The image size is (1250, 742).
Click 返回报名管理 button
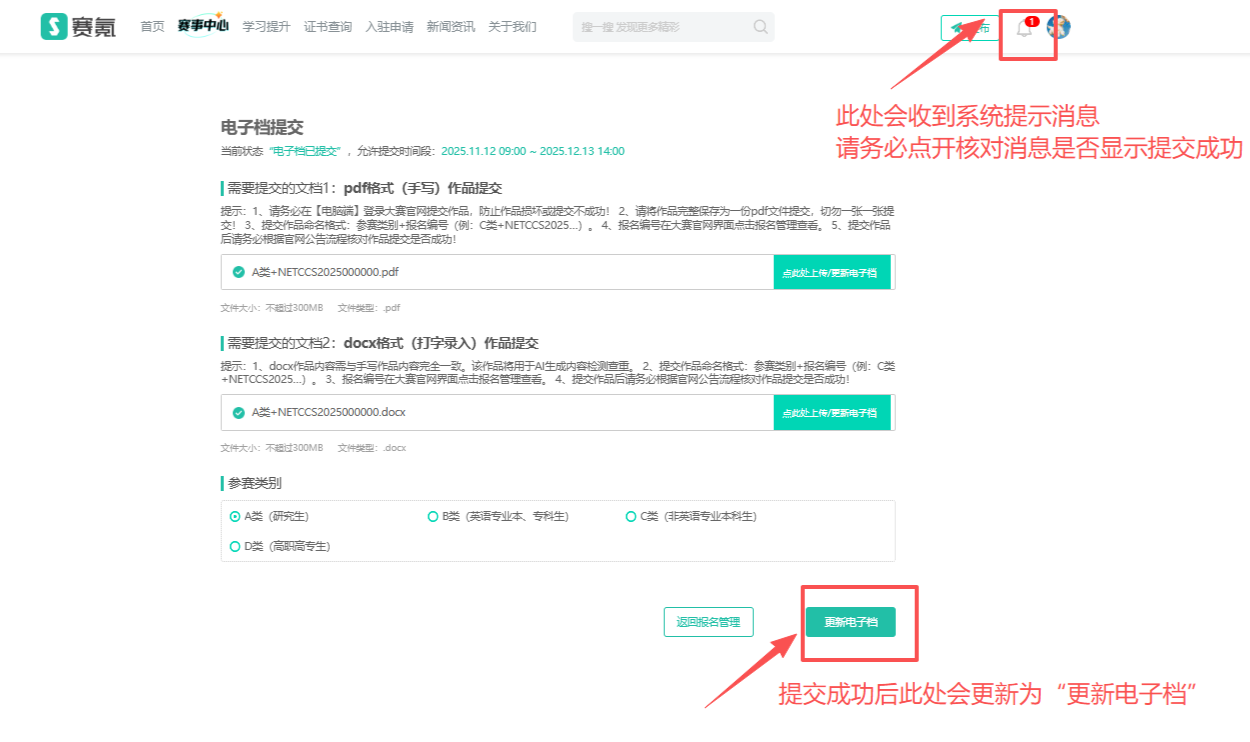coord(708,622)
